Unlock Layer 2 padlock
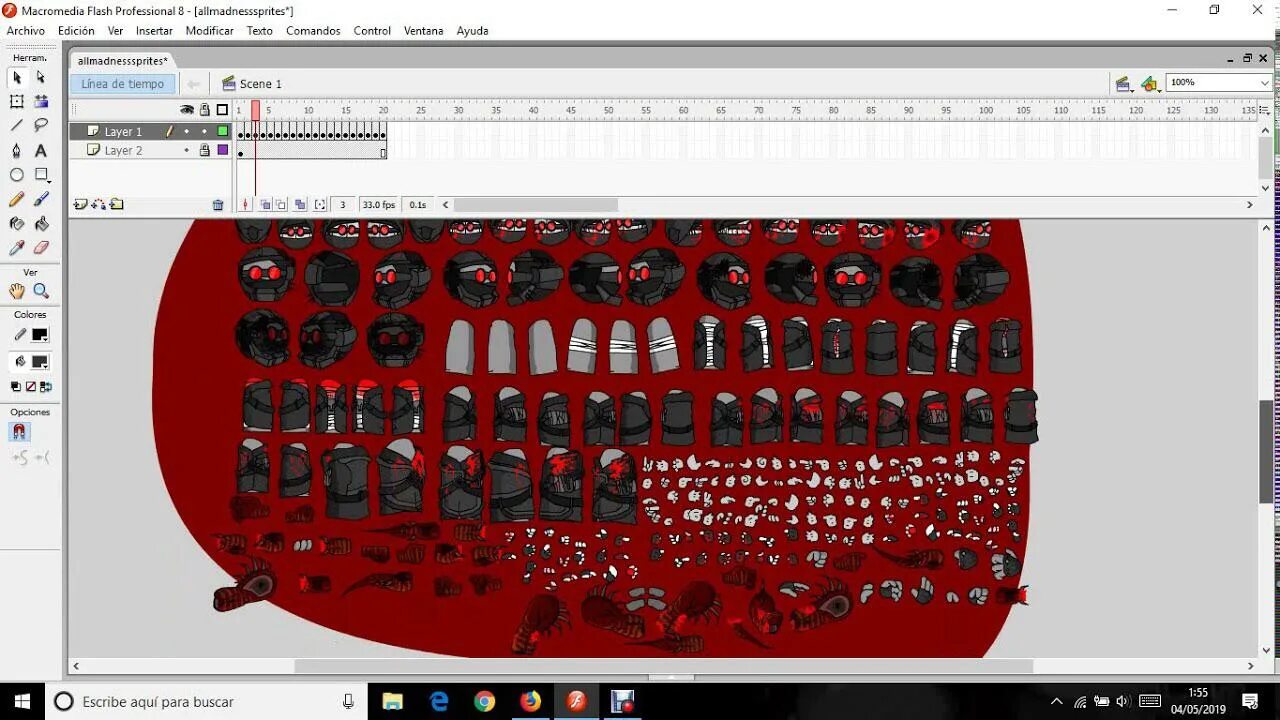The width and height of the screenshot is (1280, 720). (204, 150)
